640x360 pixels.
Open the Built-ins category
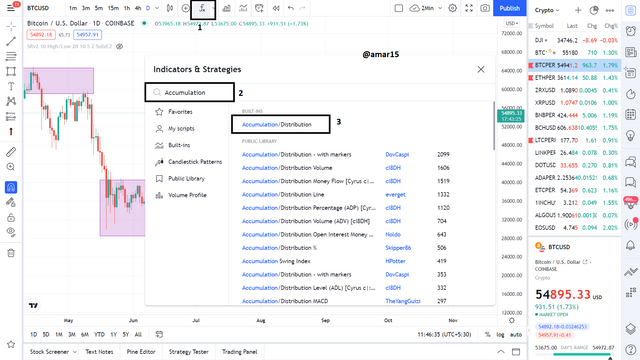[179, 145]
